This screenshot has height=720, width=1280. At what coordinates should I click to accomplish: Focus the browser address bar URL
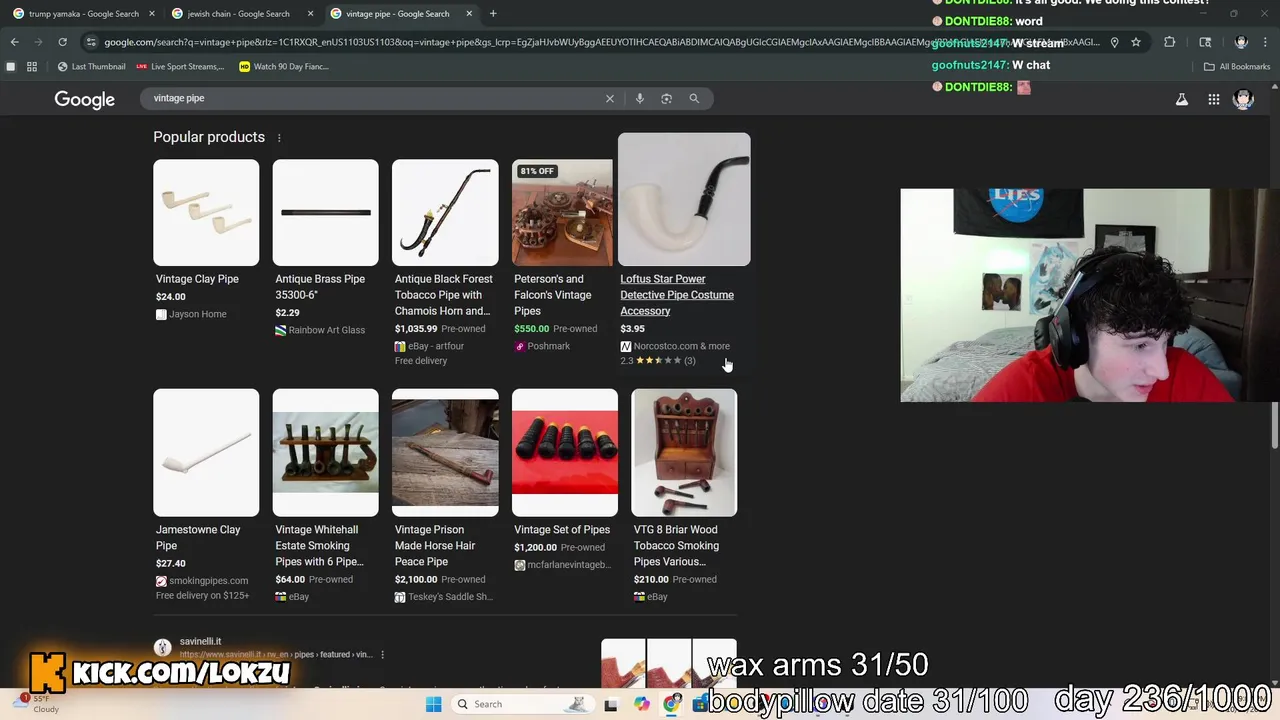[x=600, y=42]
